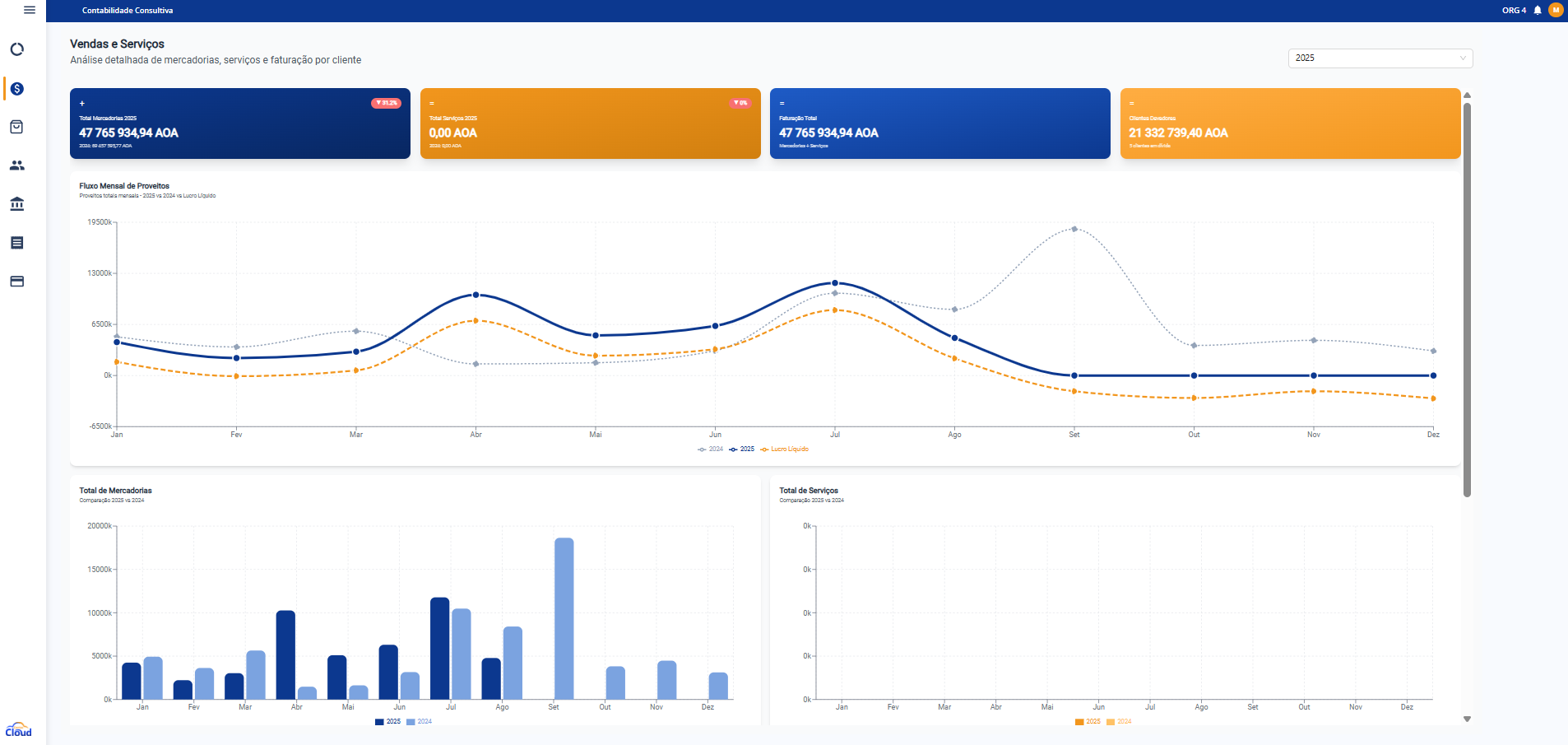
Task: Select the dollar sign sales icon
Action: pyautogui.click(x=16, y=89)
